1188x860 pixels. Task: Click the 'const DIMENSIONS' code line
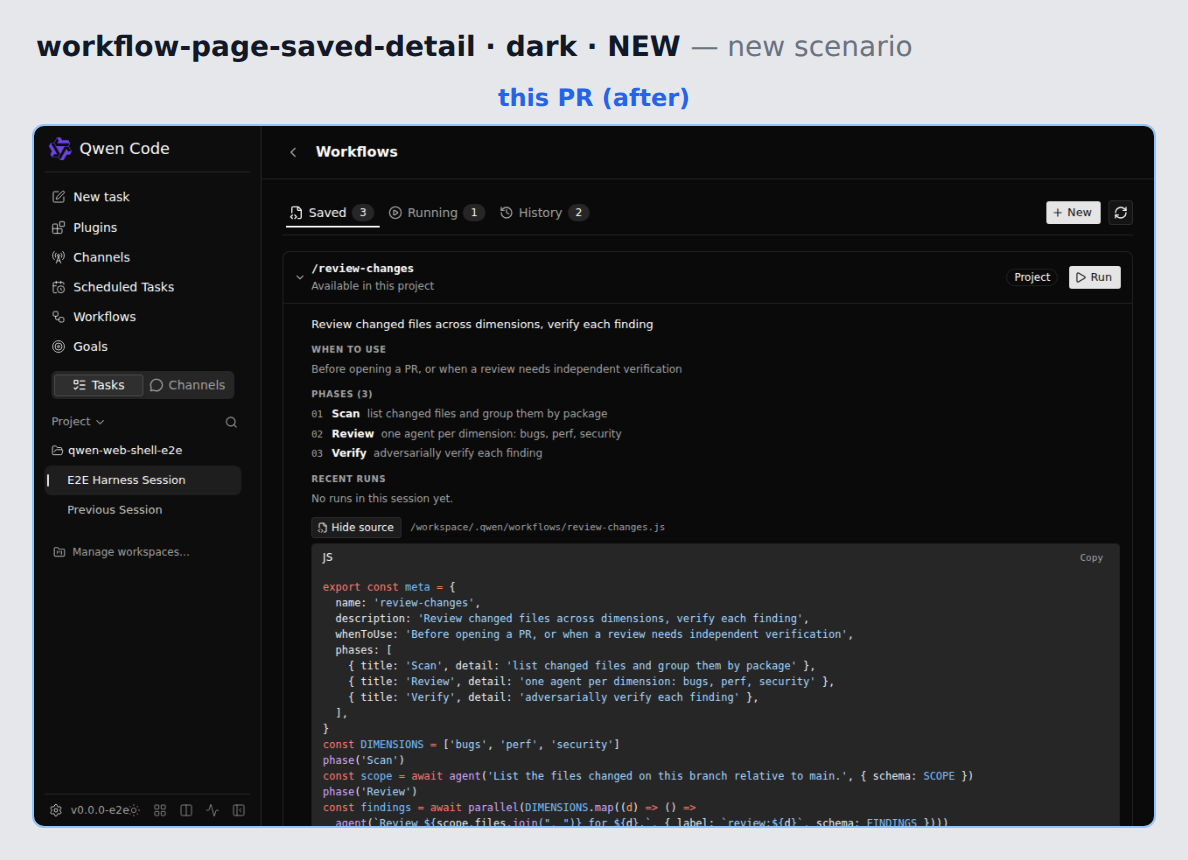[471, 745]
